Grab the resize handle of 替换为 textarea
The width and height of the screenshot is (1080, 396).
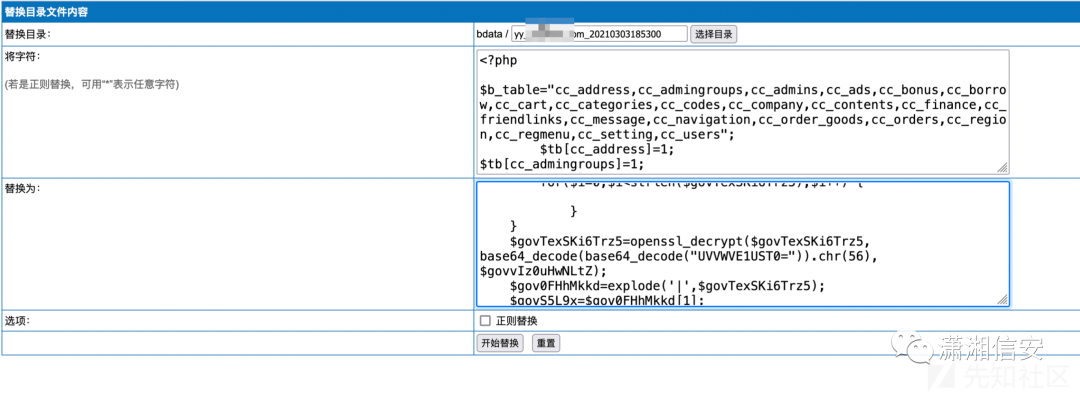tap(1003, 300)
